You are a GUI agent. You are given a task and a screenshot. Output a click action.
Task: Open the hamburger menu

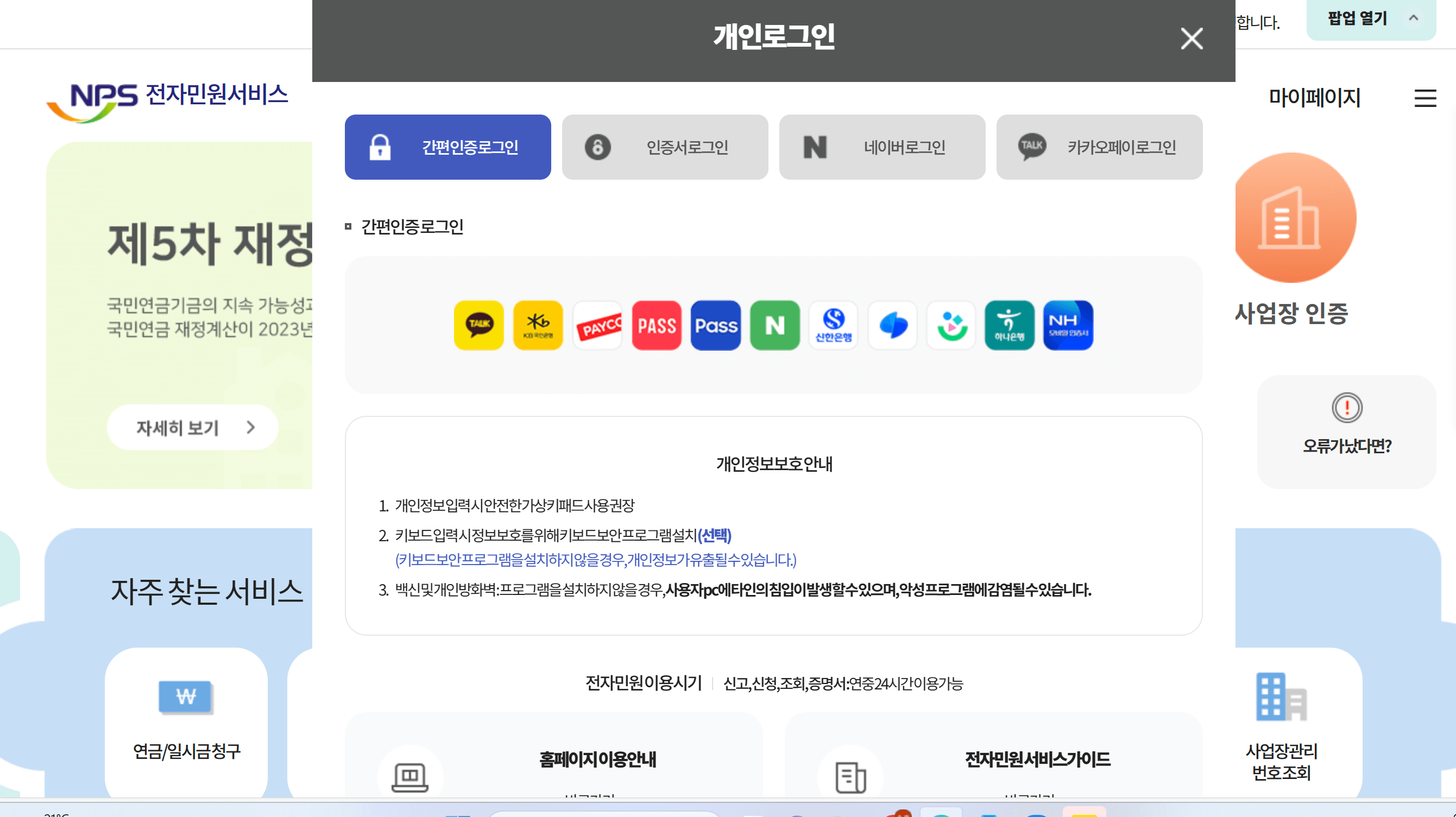[1425, 98]
